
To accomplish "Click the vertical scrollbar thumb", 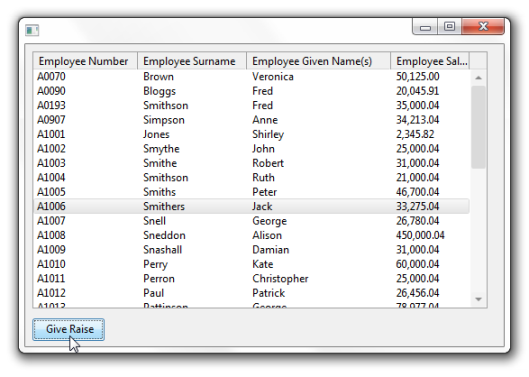I will (x=478, y=127).
